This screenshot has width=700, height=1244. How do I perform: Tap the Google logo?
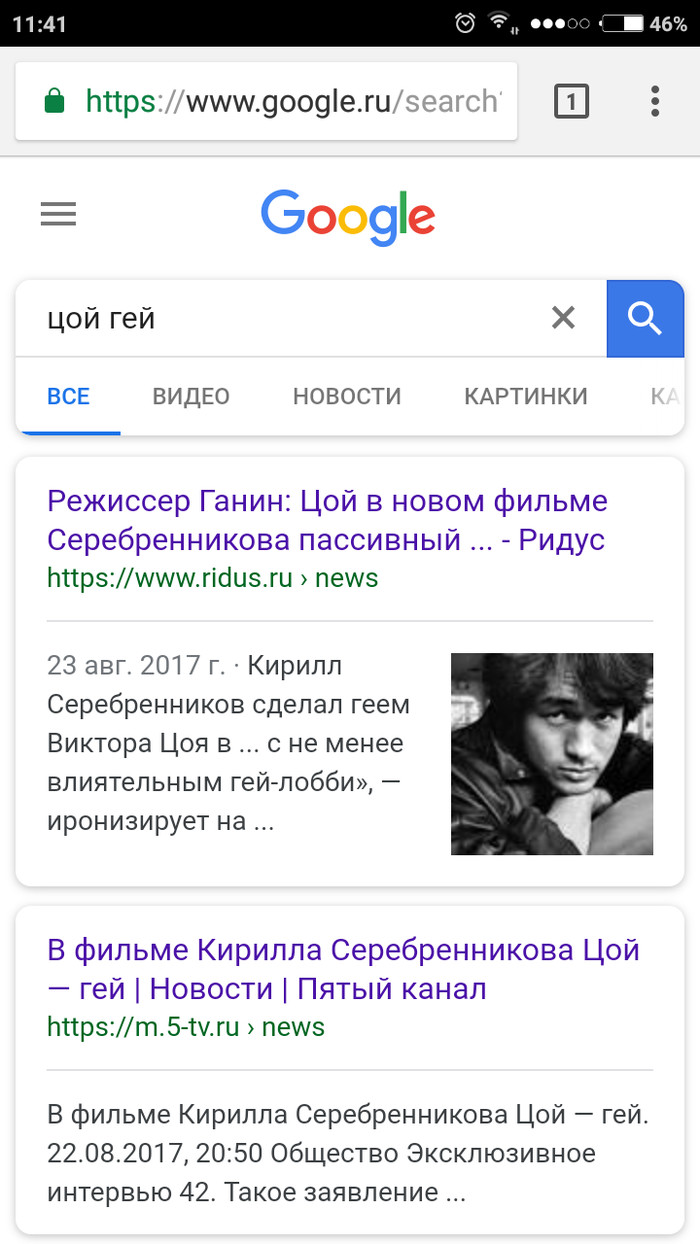click(x=348, y=216)
